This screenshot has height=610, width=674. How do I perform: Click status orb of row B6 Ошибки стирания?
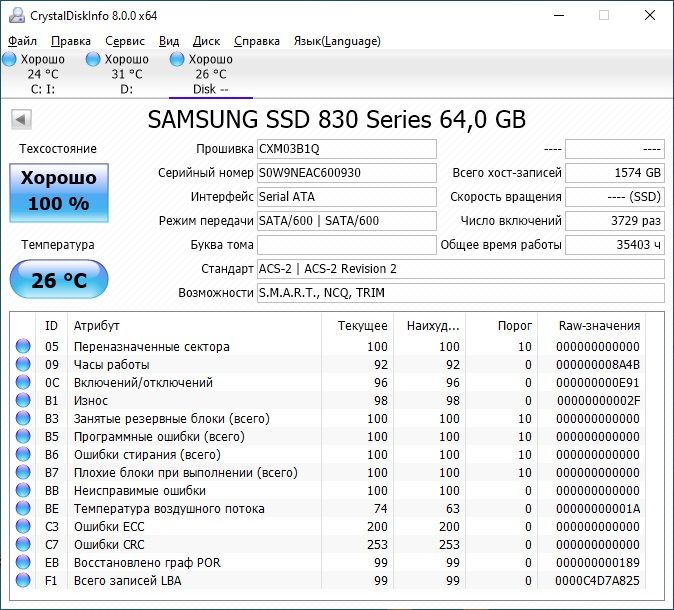tap(23, 454)
